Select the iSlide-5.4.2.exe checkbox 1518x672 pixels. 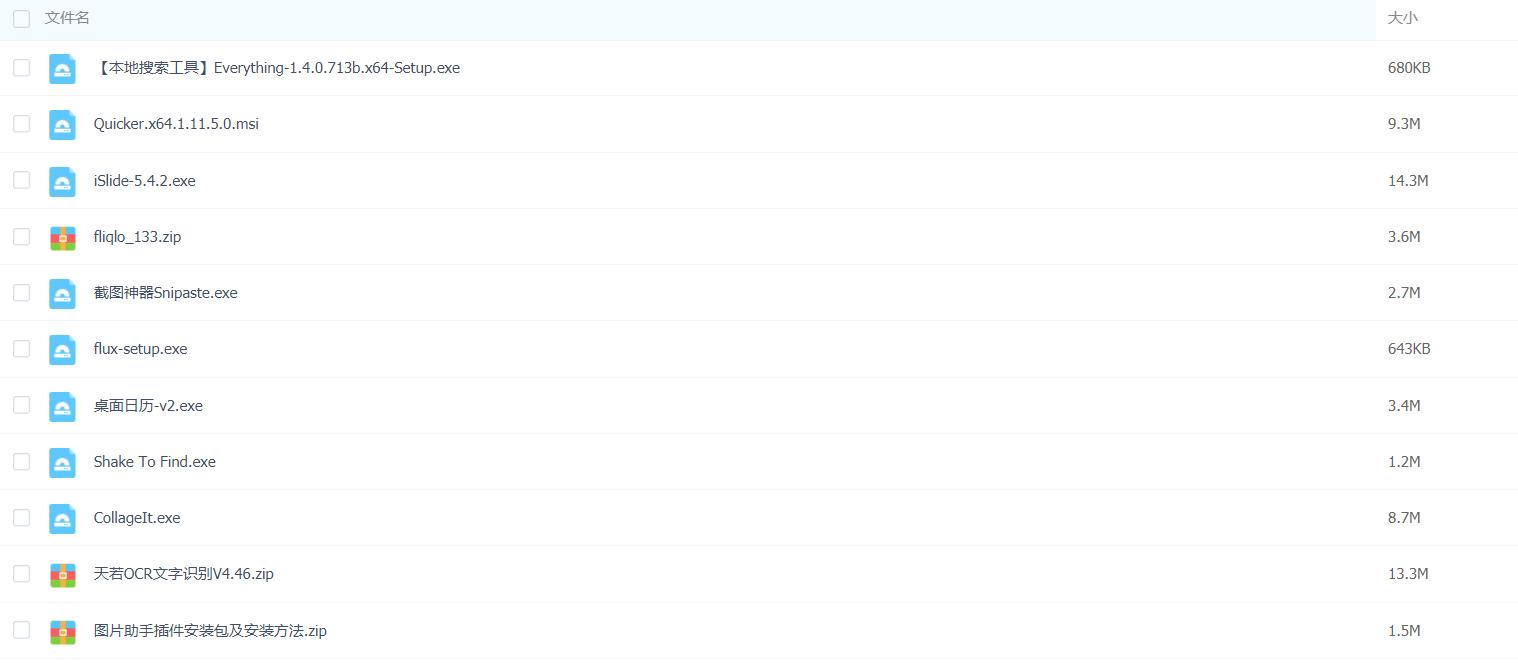[21, 180]
